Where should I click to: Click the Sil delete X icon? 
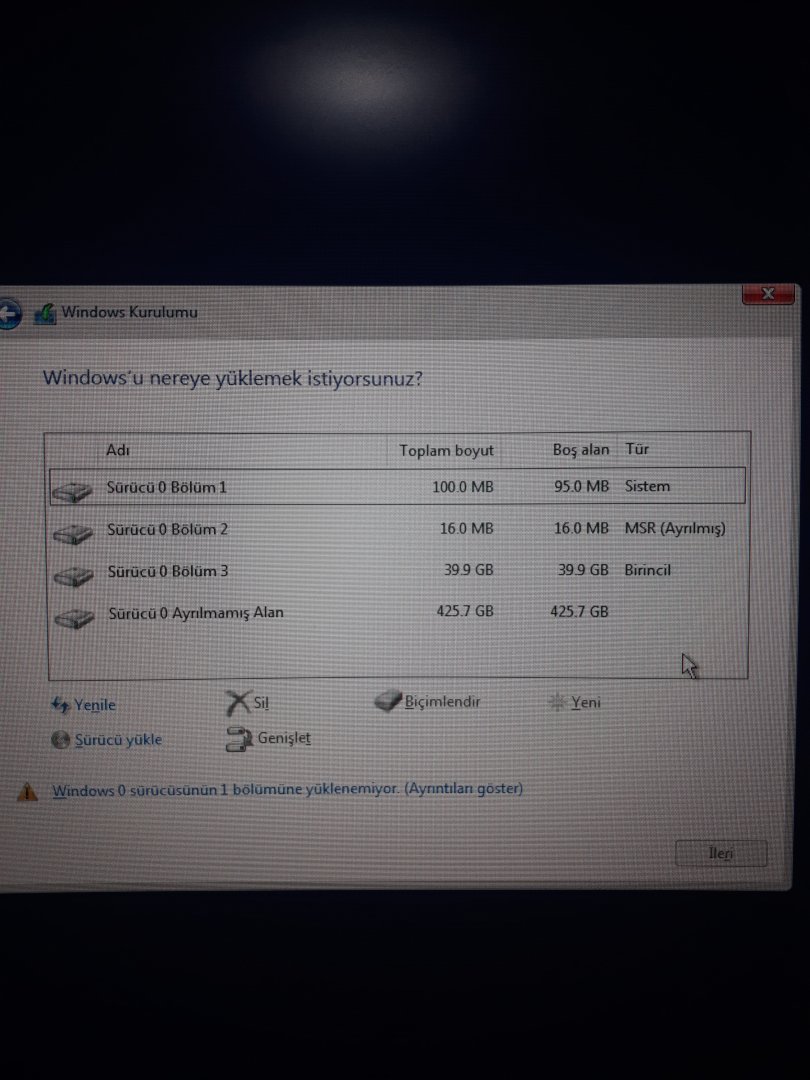coord(238,703)
